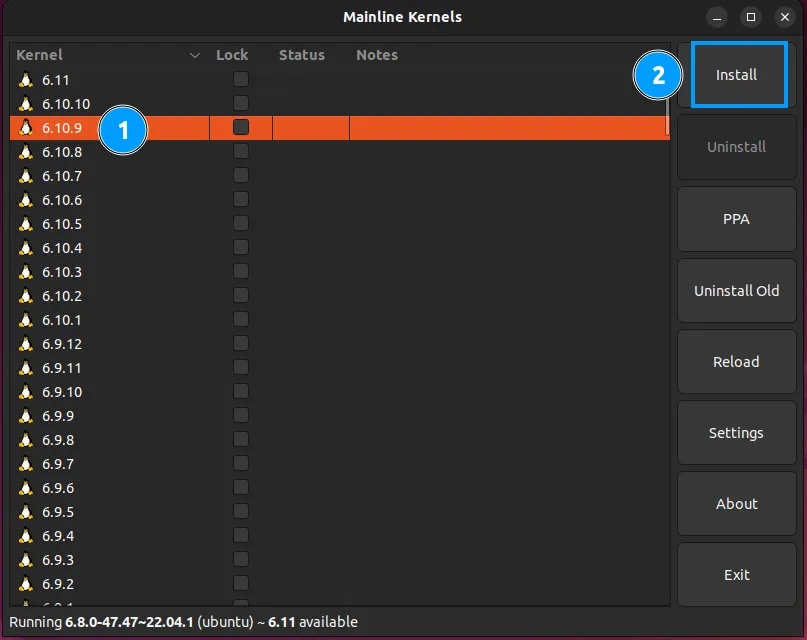Open the Settings dialog

pos(736,433)
